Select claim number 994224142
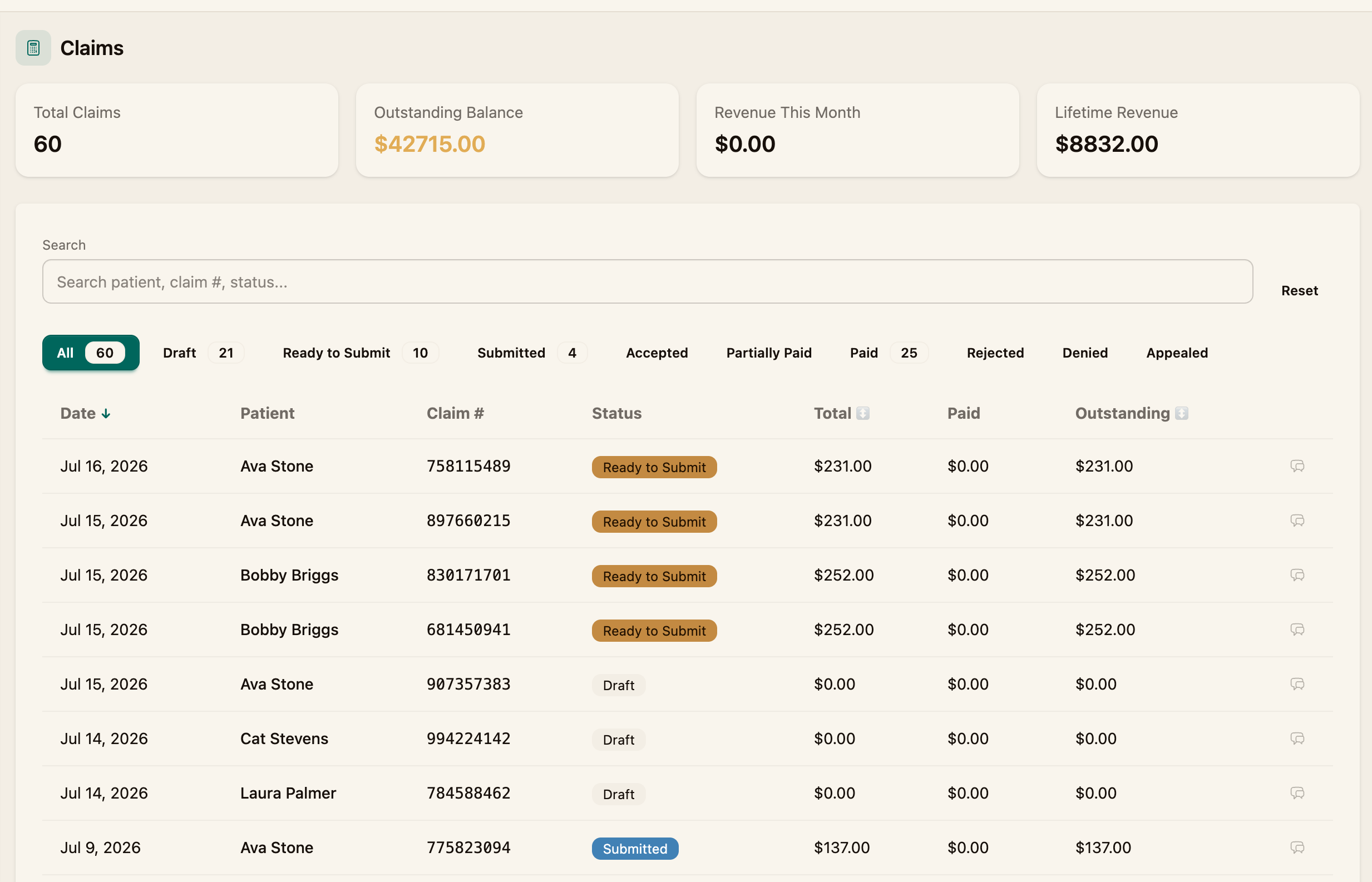The height and width of the screenshot is (882, 1372). tap(468, 739)
